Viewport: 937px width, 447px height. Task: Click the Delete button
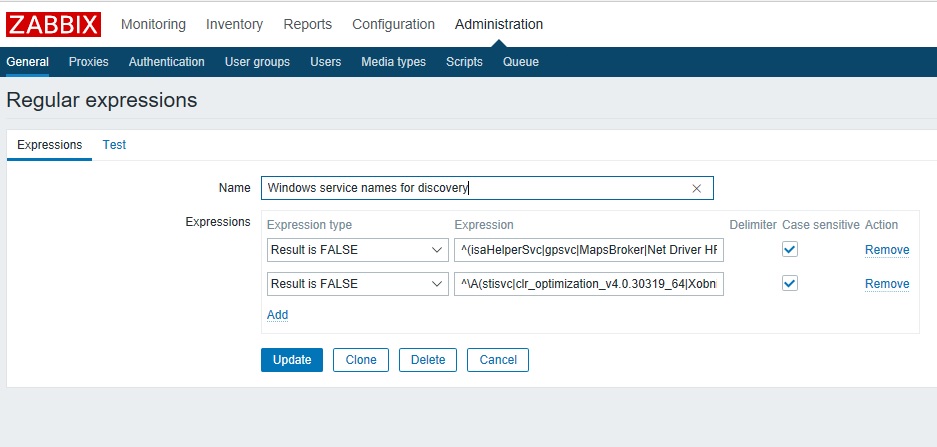tap(428, 360)
